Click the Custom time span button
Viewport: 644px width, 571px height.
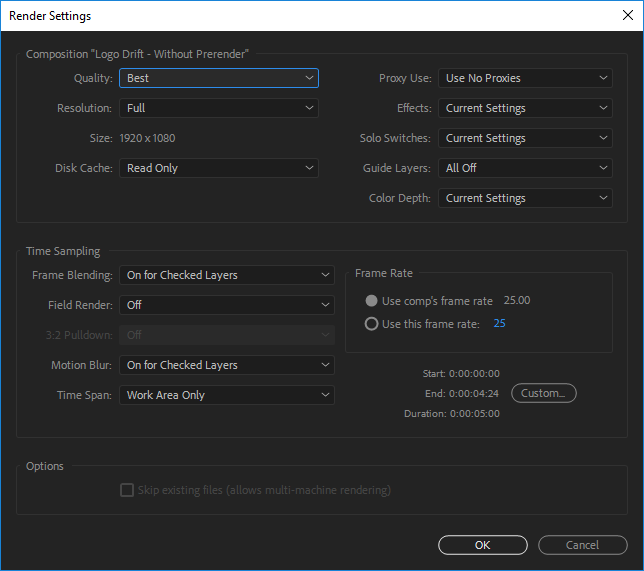(x=544, y=393)
